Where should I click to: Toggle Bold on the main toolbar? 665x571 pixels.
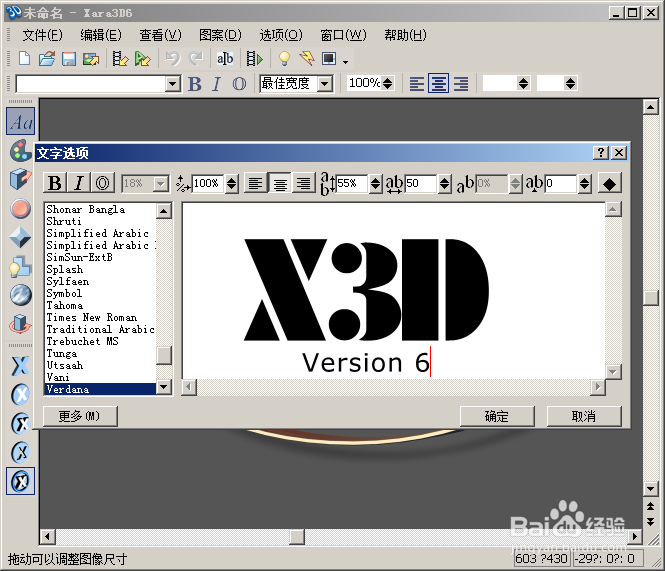click(x=195, y=84)
